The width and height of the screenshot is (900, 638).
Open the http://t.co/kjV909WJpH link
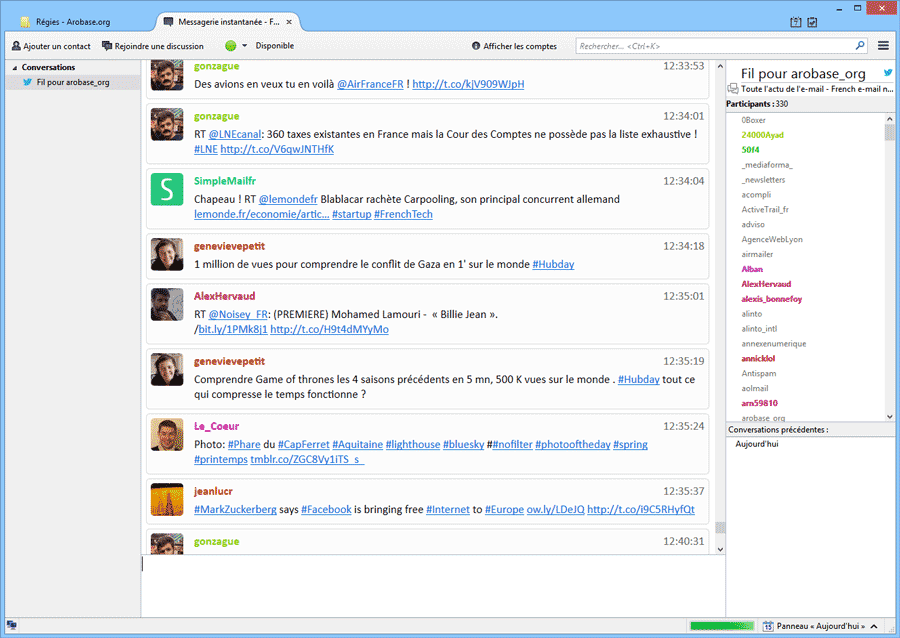[x=468, y=84]
